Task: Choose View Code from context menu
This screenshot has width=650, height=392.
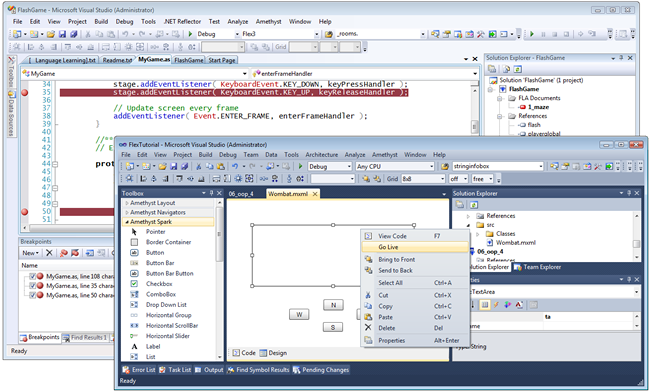Action: click(x=415, y=236)
